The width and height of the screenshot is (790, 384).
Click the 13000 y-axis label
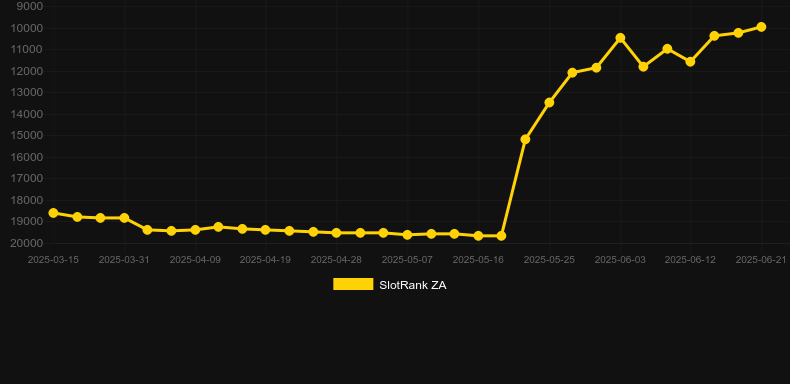point(27,92)
